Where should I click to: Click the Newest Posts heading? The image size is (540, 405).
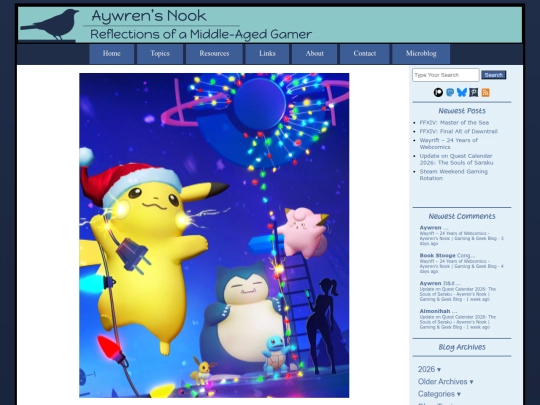point(462,111)
